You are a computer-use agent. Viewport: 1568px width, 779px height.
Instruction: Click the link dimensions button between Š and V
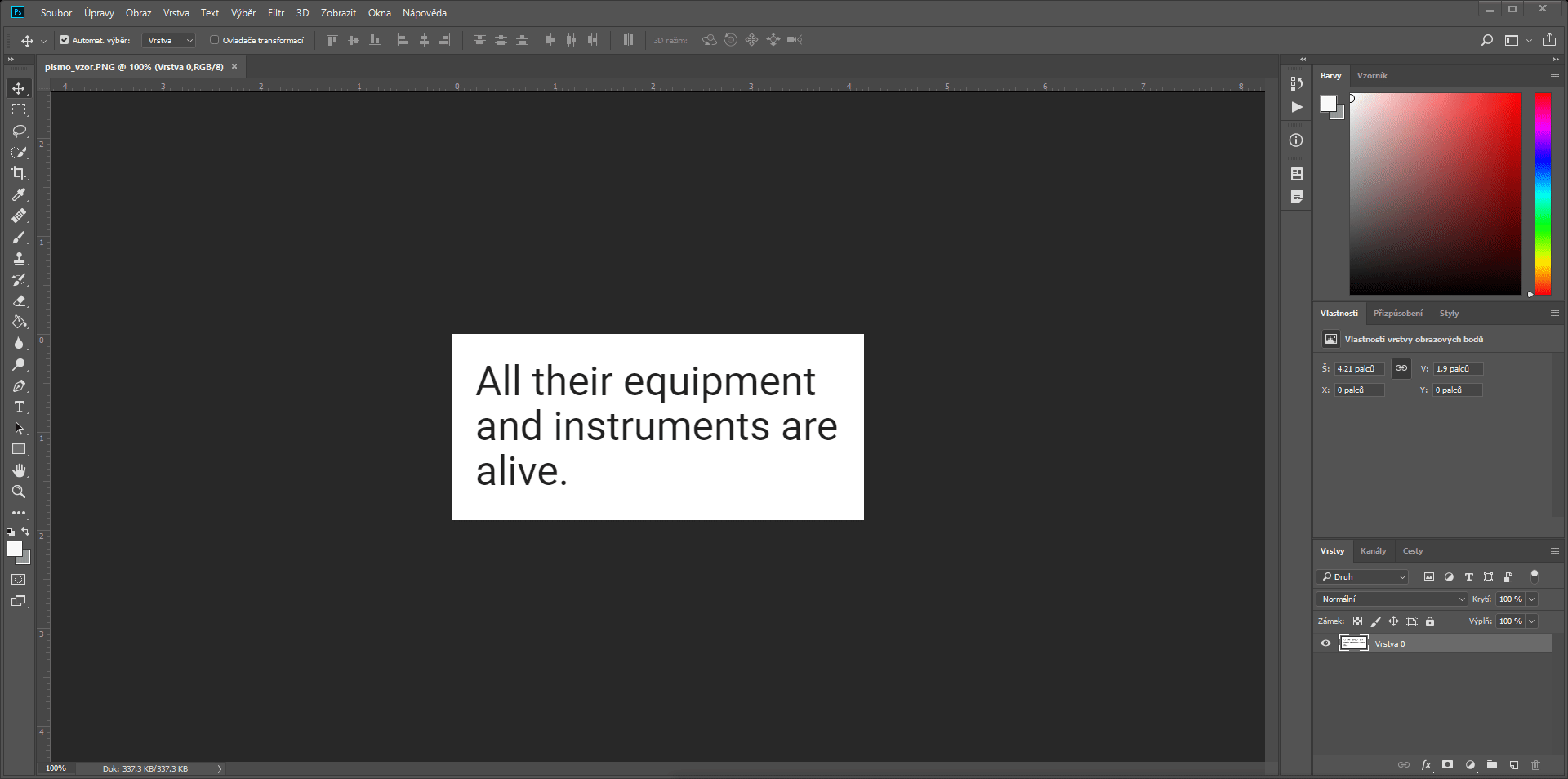(1401, 368)
